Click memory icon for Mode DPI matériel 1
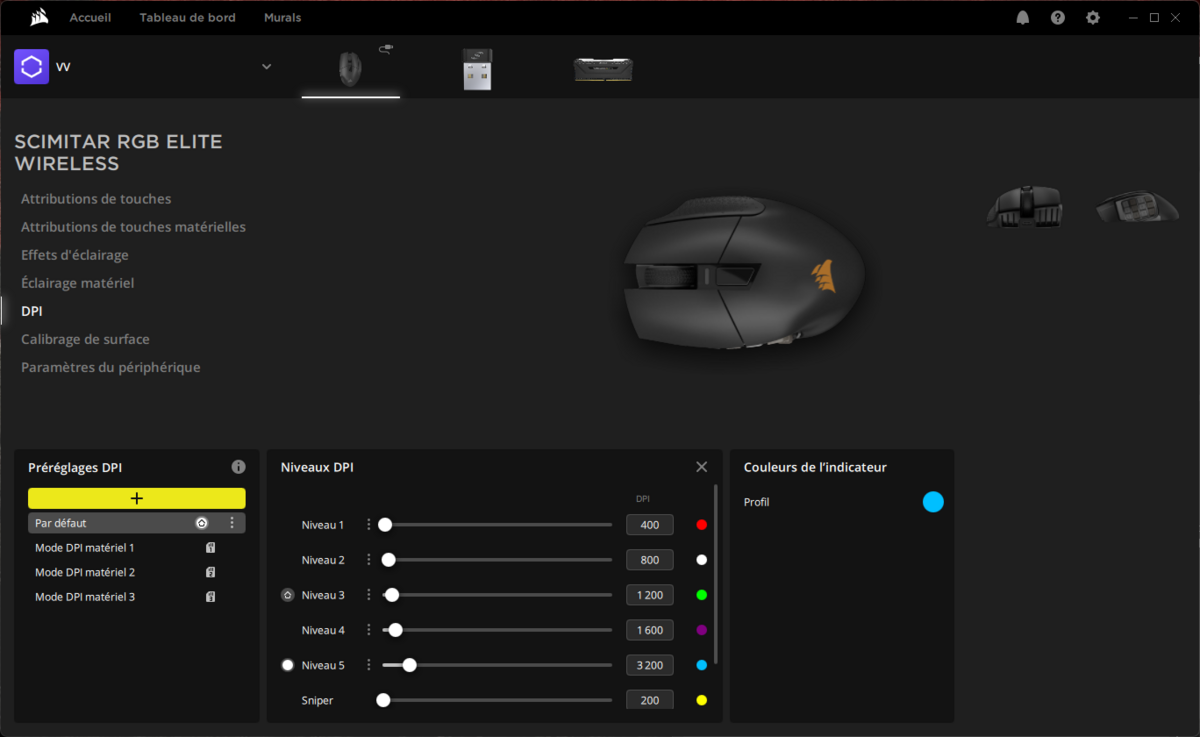The width and height of the screenshot is (1200, 737). pyautogui.click(x=211, y=548)
